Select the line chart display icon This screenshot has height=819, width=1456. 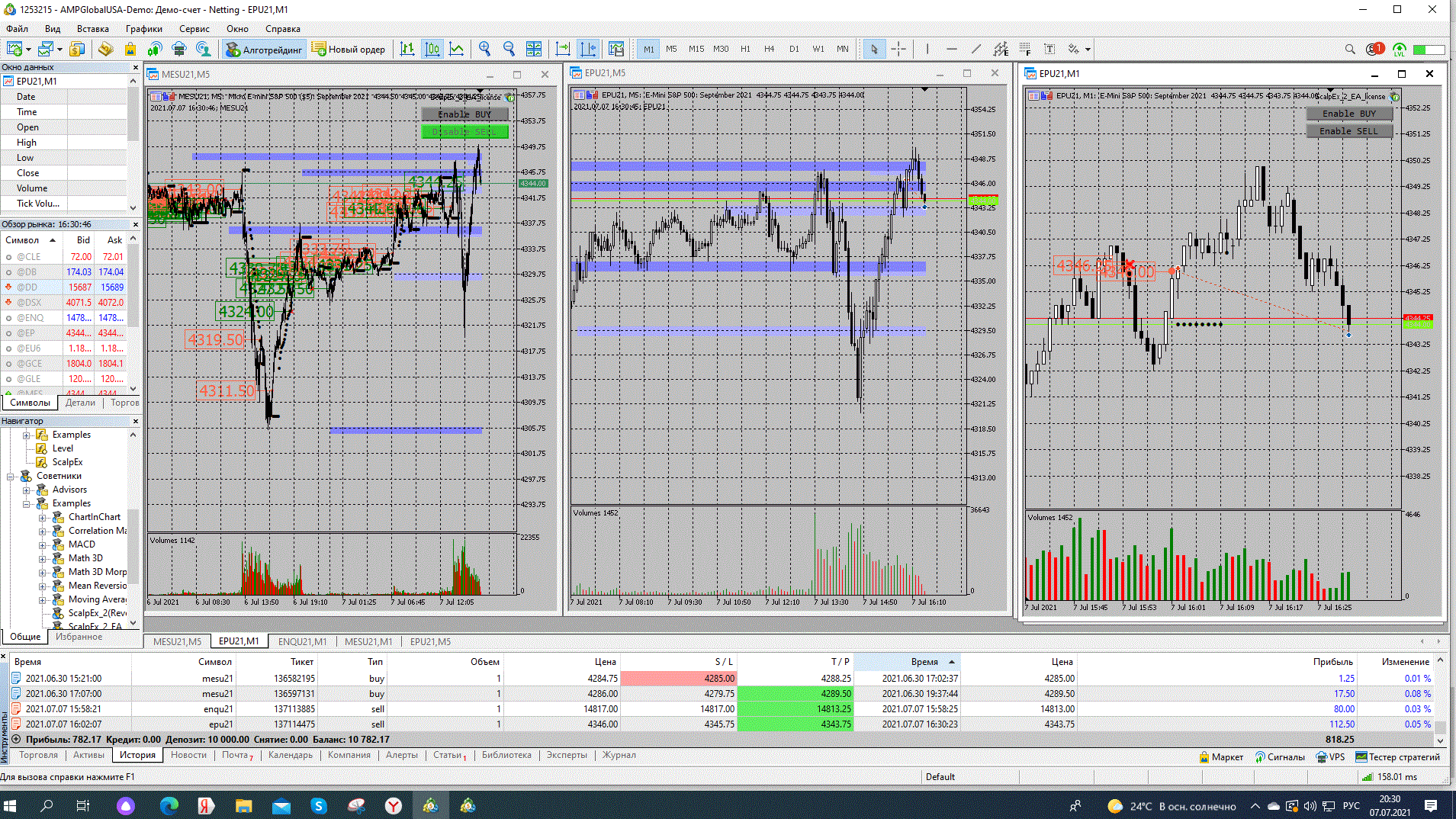[456, 49]
